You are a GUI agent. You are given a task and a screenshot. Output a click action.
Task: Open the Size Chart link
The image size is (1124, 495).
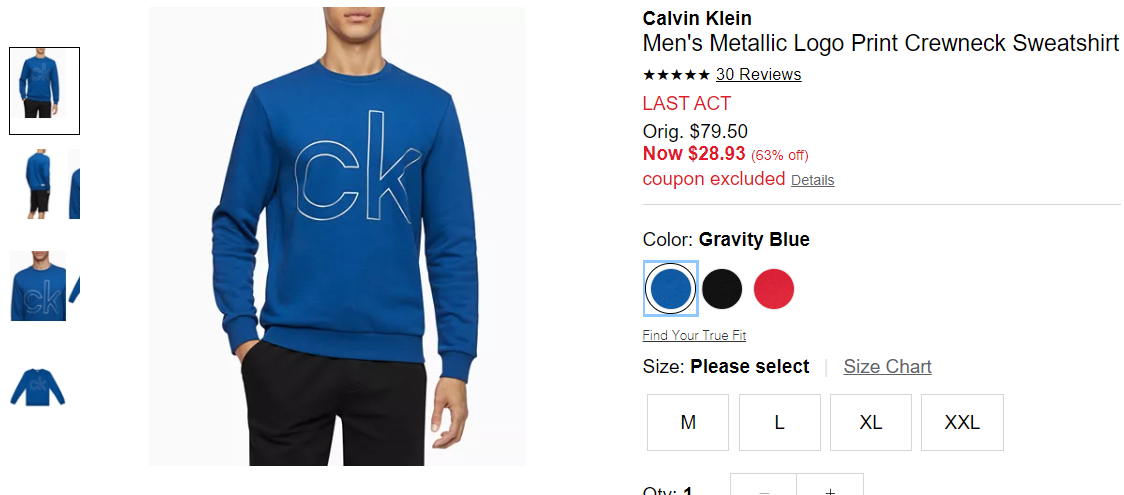click(x=887, y=367)
